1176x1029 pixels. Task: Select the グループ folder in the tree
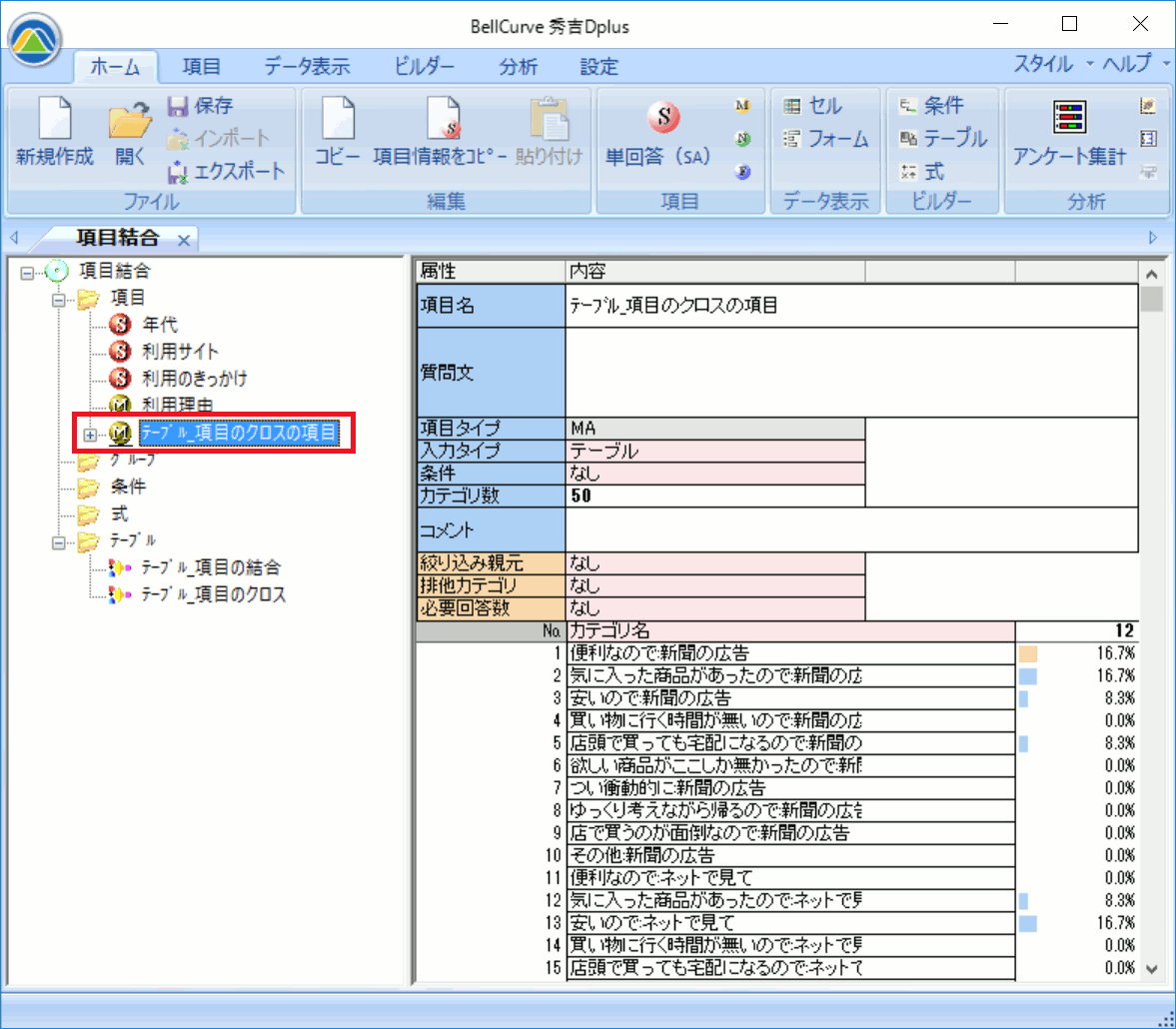pos(132,460)
